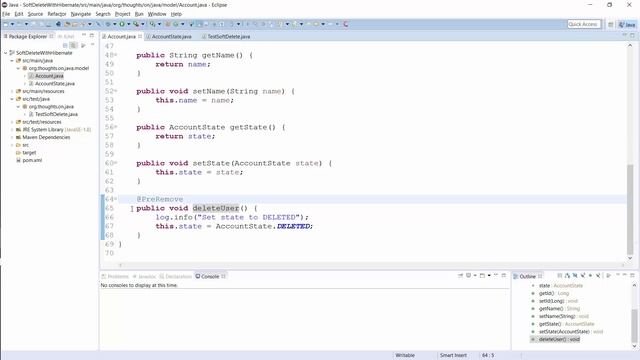640x360 pixels.
Task: Click the Open Perspective icon
Action: pyautogui.click(x=611, y=24)
